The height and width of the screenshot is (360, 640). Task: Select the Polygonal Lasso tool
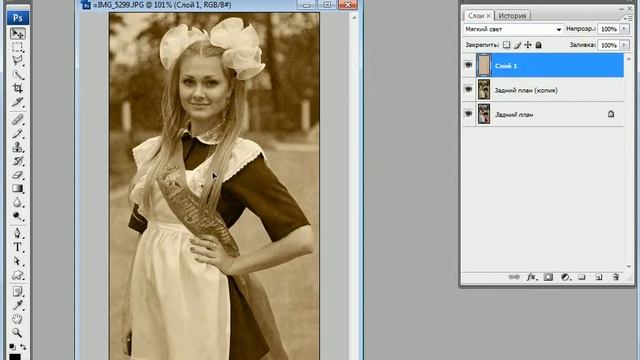[17, 60]
